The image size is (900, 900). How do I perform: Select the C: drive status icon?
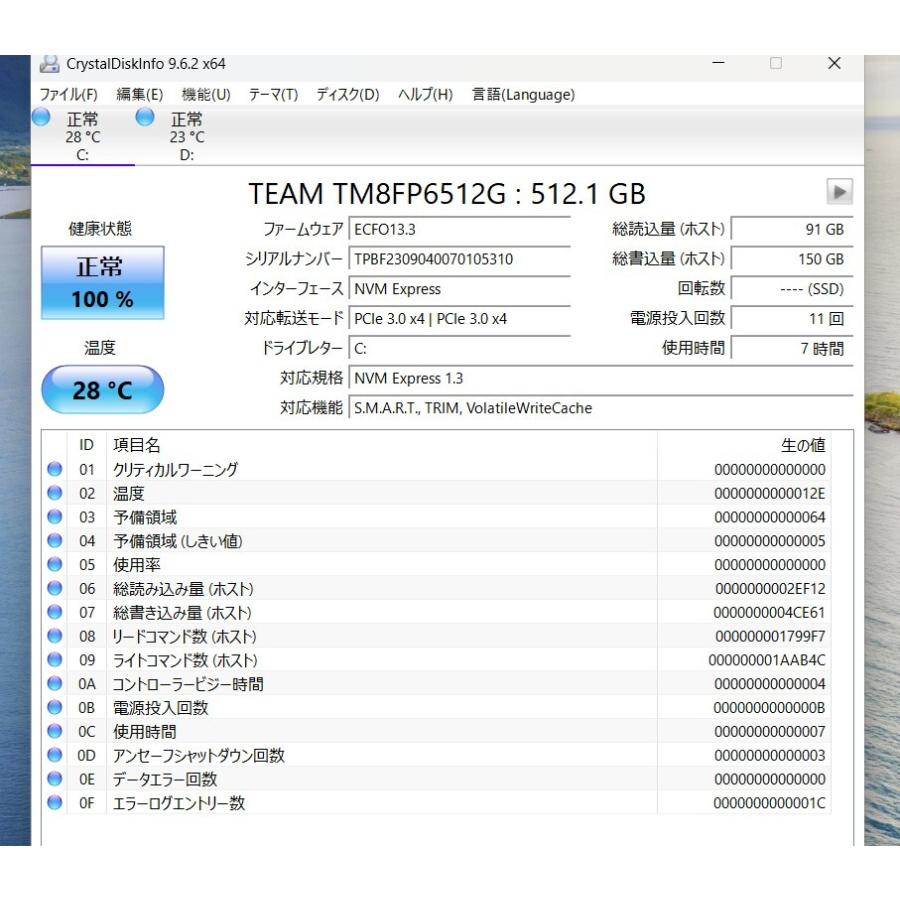(41, 118)
